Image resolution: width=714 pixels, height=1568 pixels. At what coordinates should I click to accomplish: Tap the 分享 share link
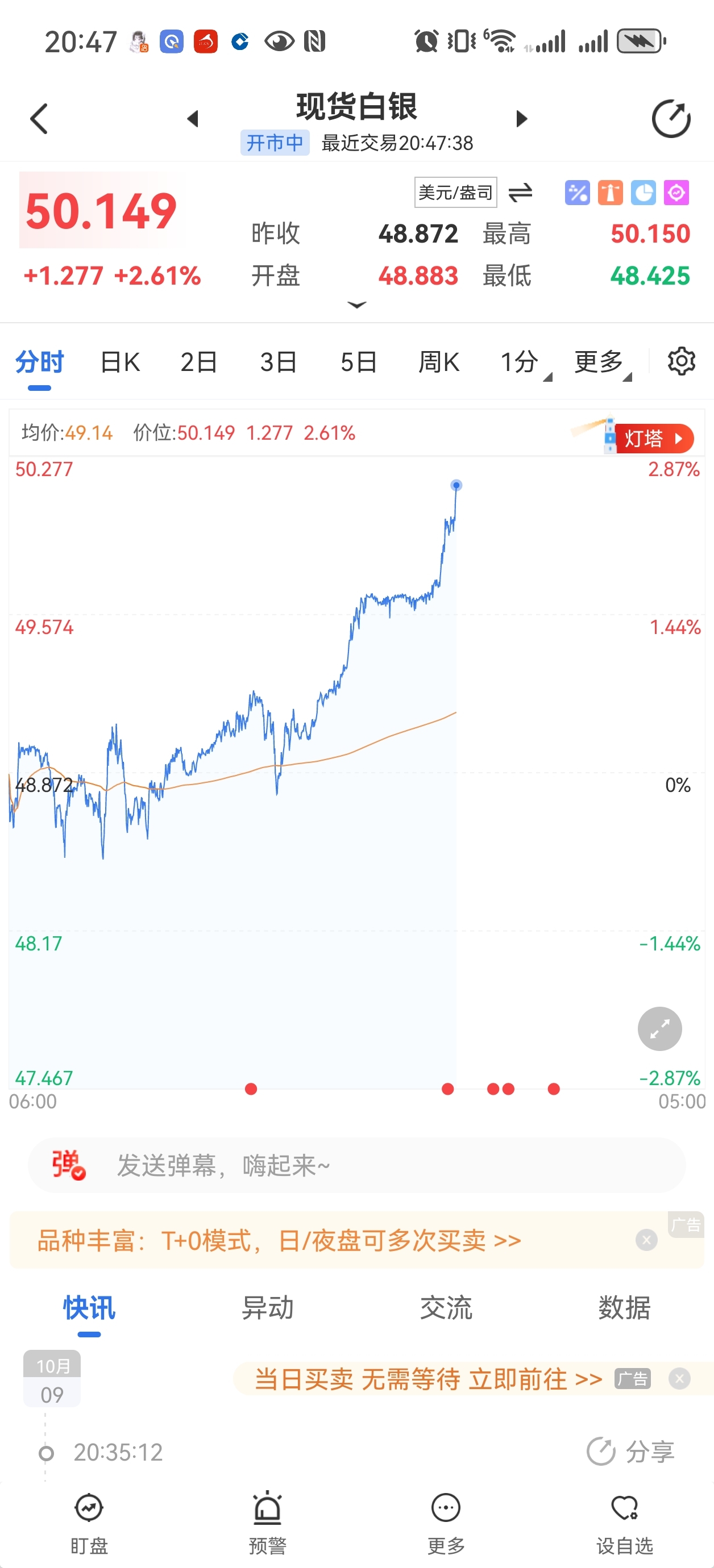tap(630, 1452)
